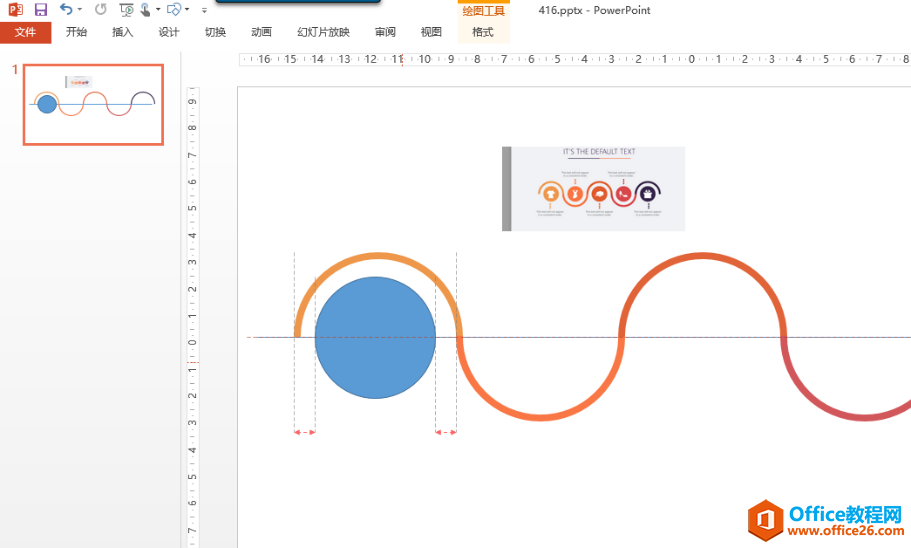Click the Undo arrow icon
Image resolution: width=911 pixels, height=548 pixels.
pyautogui.click(x=65, y=10)
